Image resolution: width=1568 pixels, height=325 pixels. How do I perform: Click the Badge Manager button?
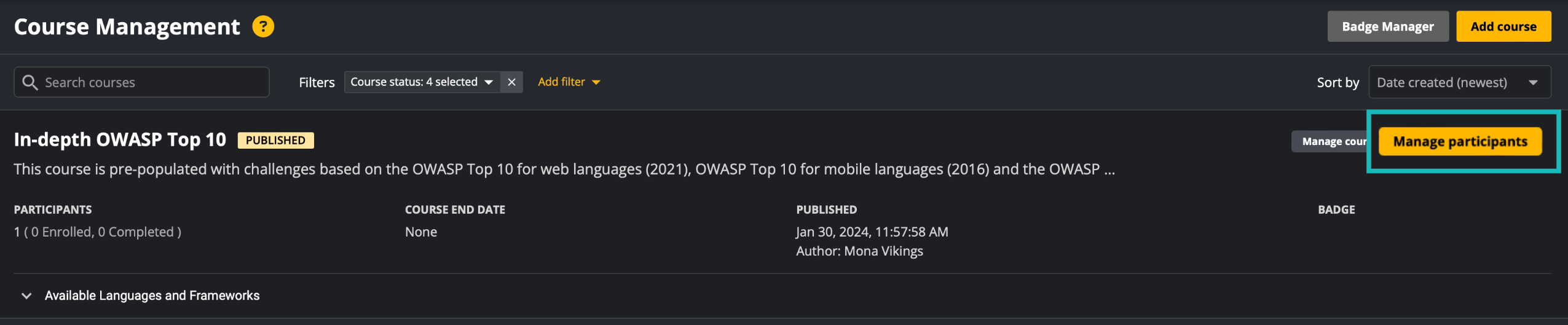[x=1388, y=26]
